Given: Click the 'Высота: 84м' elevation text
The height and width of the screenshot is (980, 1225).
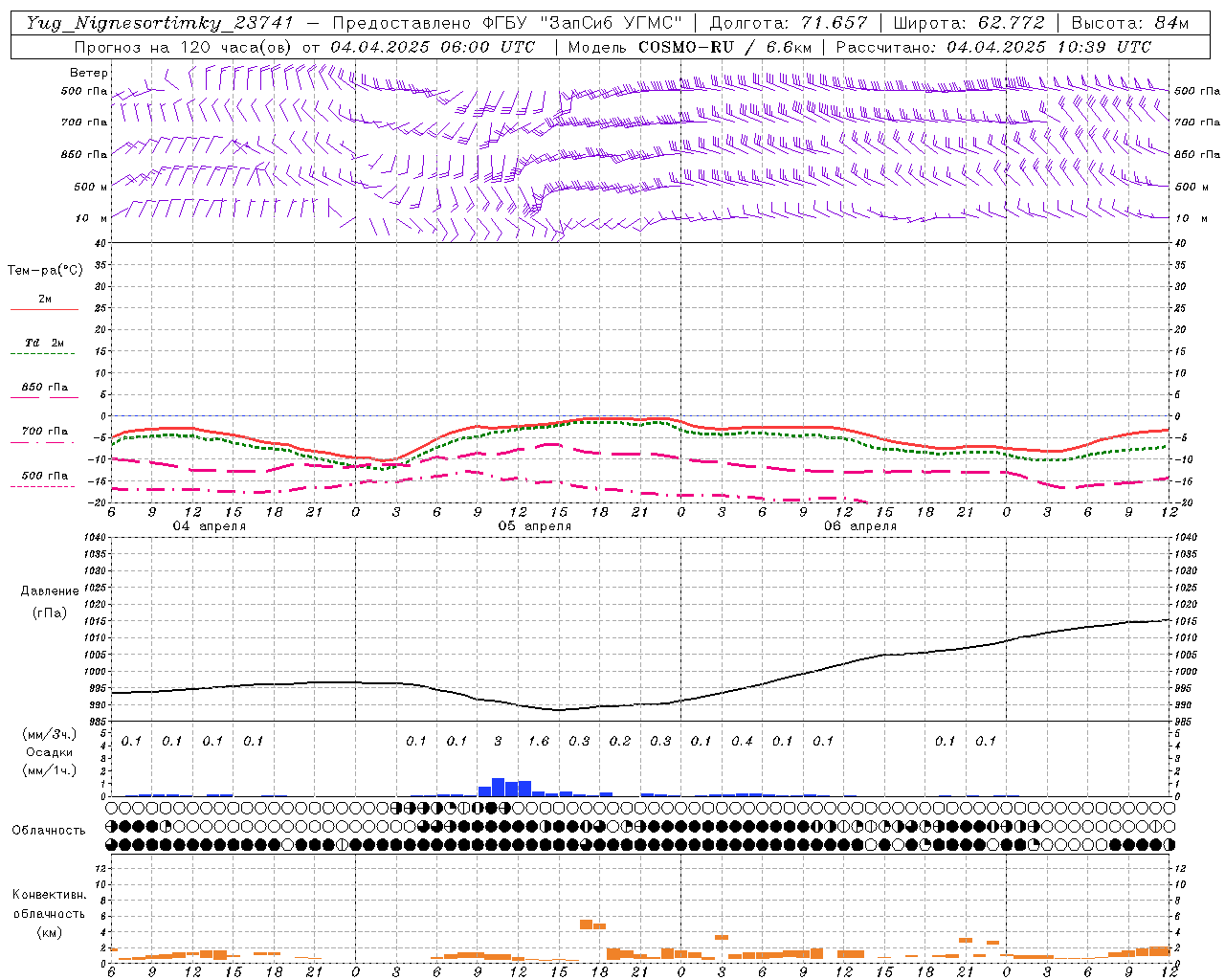Looking at the screenshot, I should pyautogui.click(x=1130, y=23).
